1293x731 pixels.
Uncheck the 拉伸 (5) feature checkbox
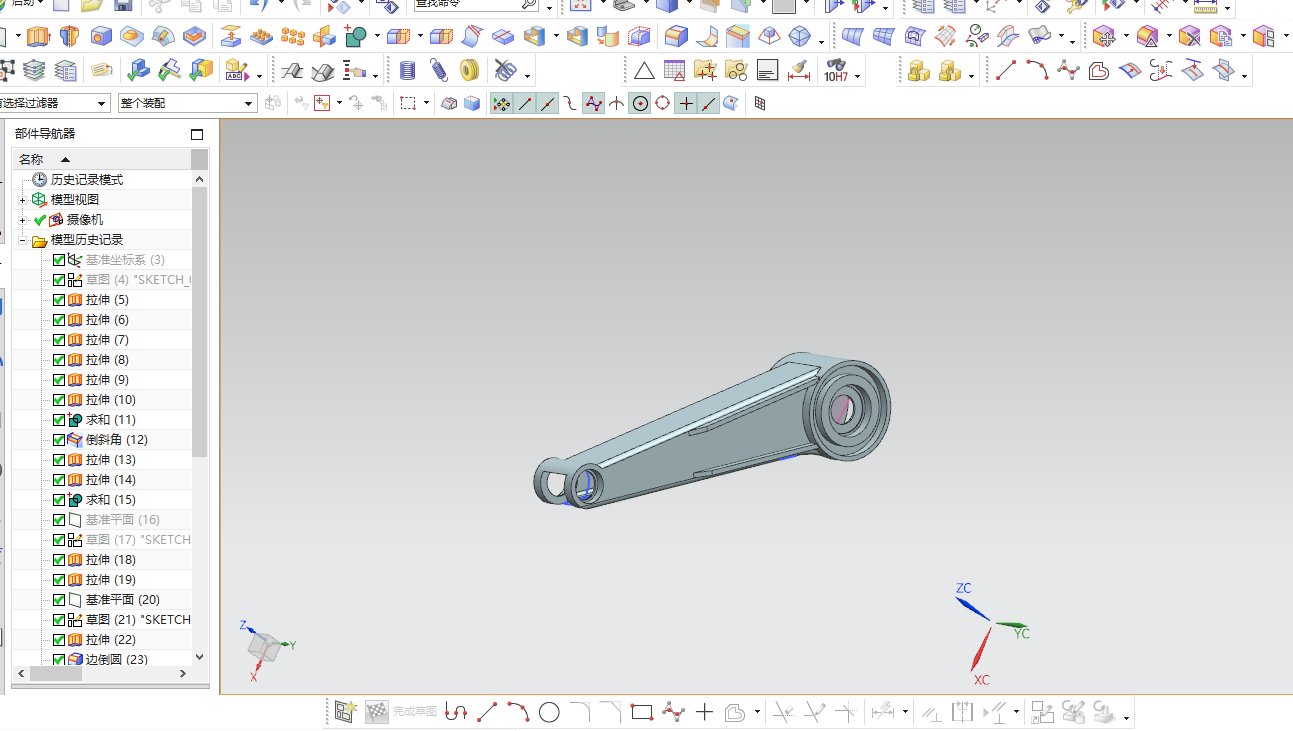59,300
